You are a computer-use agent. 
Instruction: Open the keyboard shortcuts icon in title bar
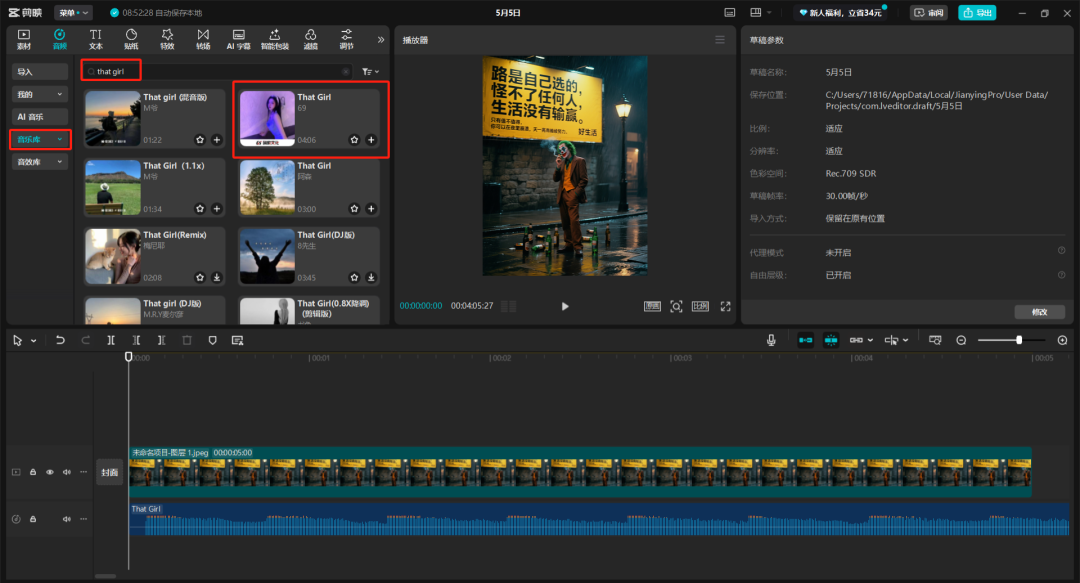pos(729,12)
